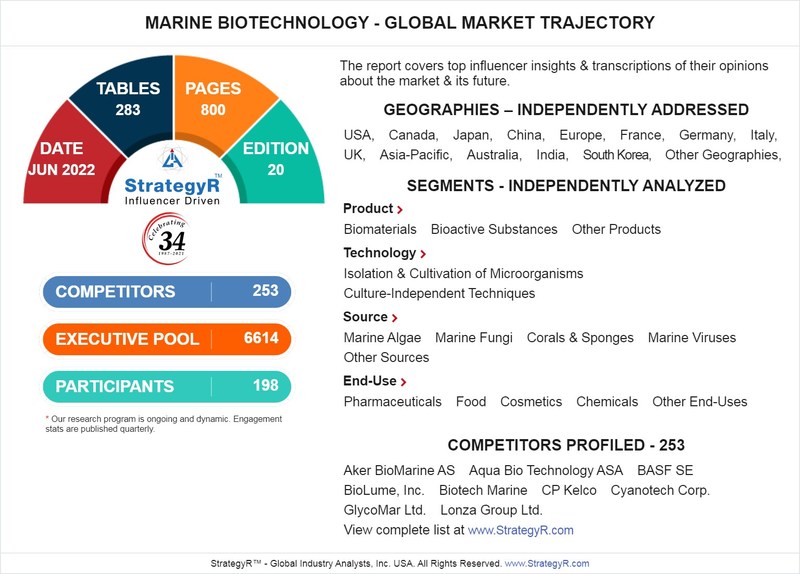800x574 pixels.
Task: Open www.StrategyR.com complete list link
Action: pyautogui.click(x=520, y=530)
